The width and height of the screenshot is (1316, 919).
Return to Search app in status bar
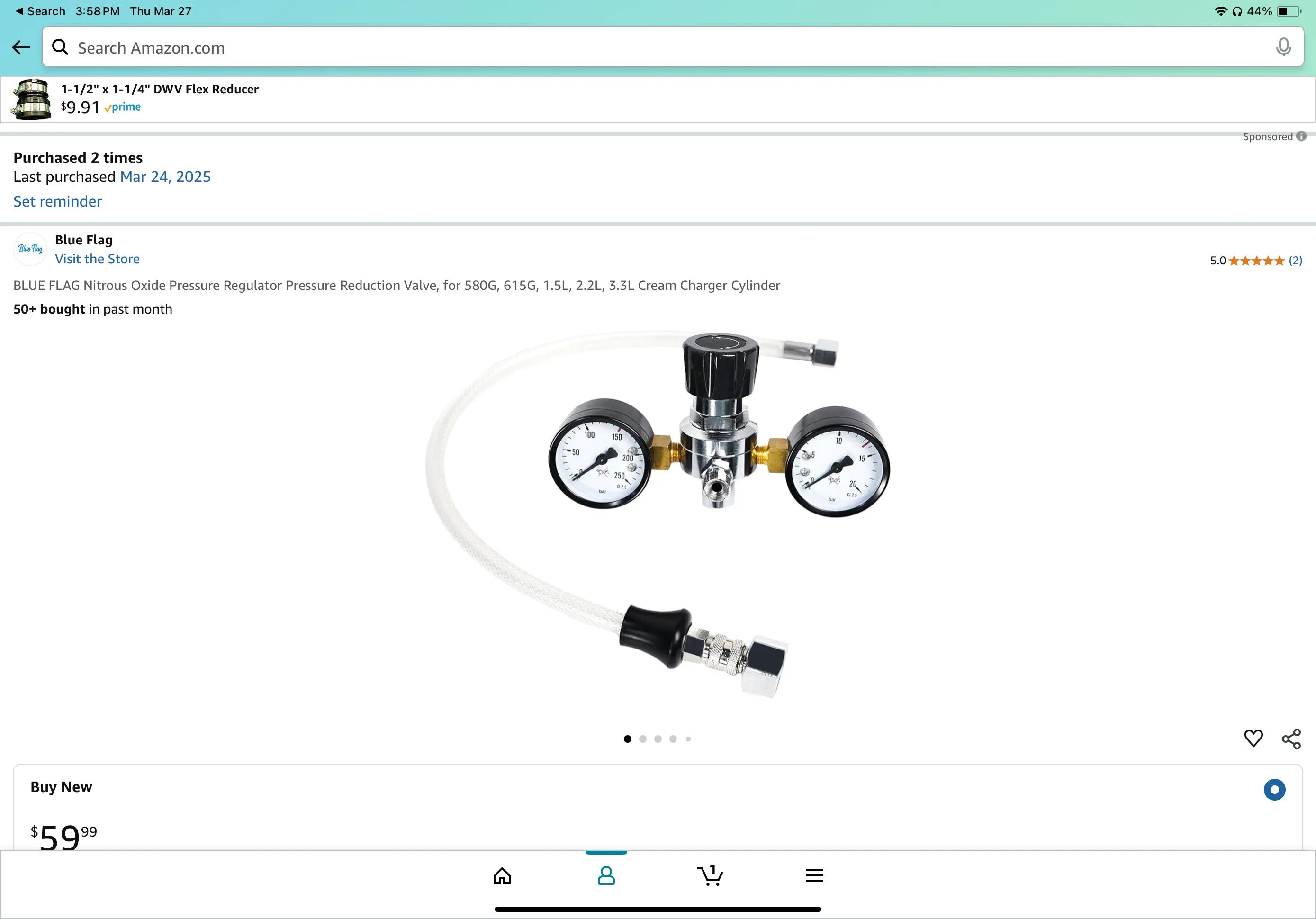[x=40, y=11]
